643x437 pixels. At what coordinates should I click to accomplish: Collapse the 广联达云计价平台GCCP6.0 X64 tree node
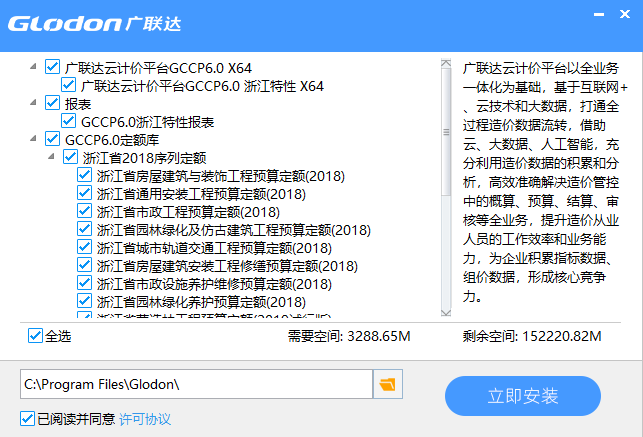tap(34, 68)
